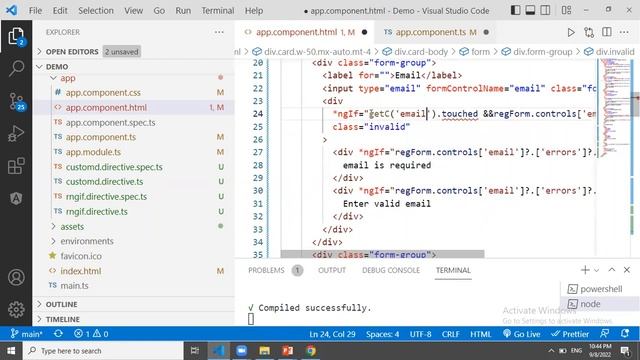Change language mode HTML in status bar
The height and width of the screenshot is (360, 640).
coord(481,334)
